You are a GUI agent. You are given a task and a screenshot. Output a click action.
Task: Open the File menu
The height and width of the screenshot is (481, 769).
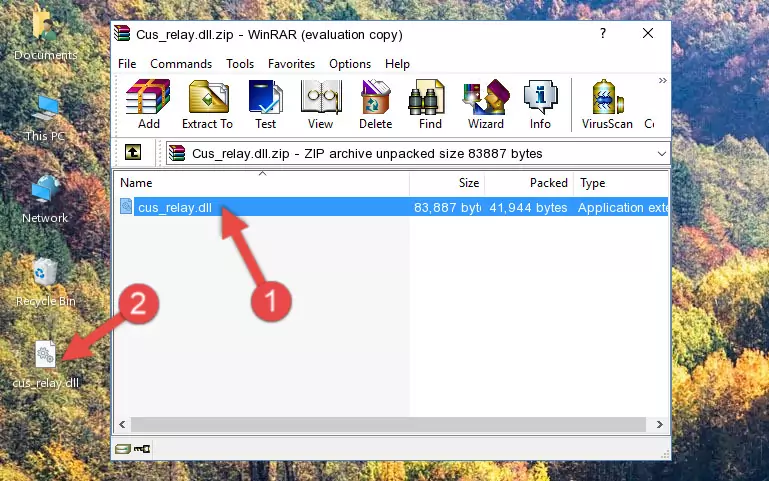pos(127,64)
